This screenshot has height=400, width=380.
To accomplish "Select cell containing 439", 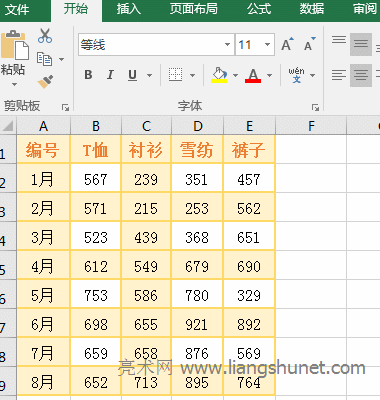I will point(146,236).
